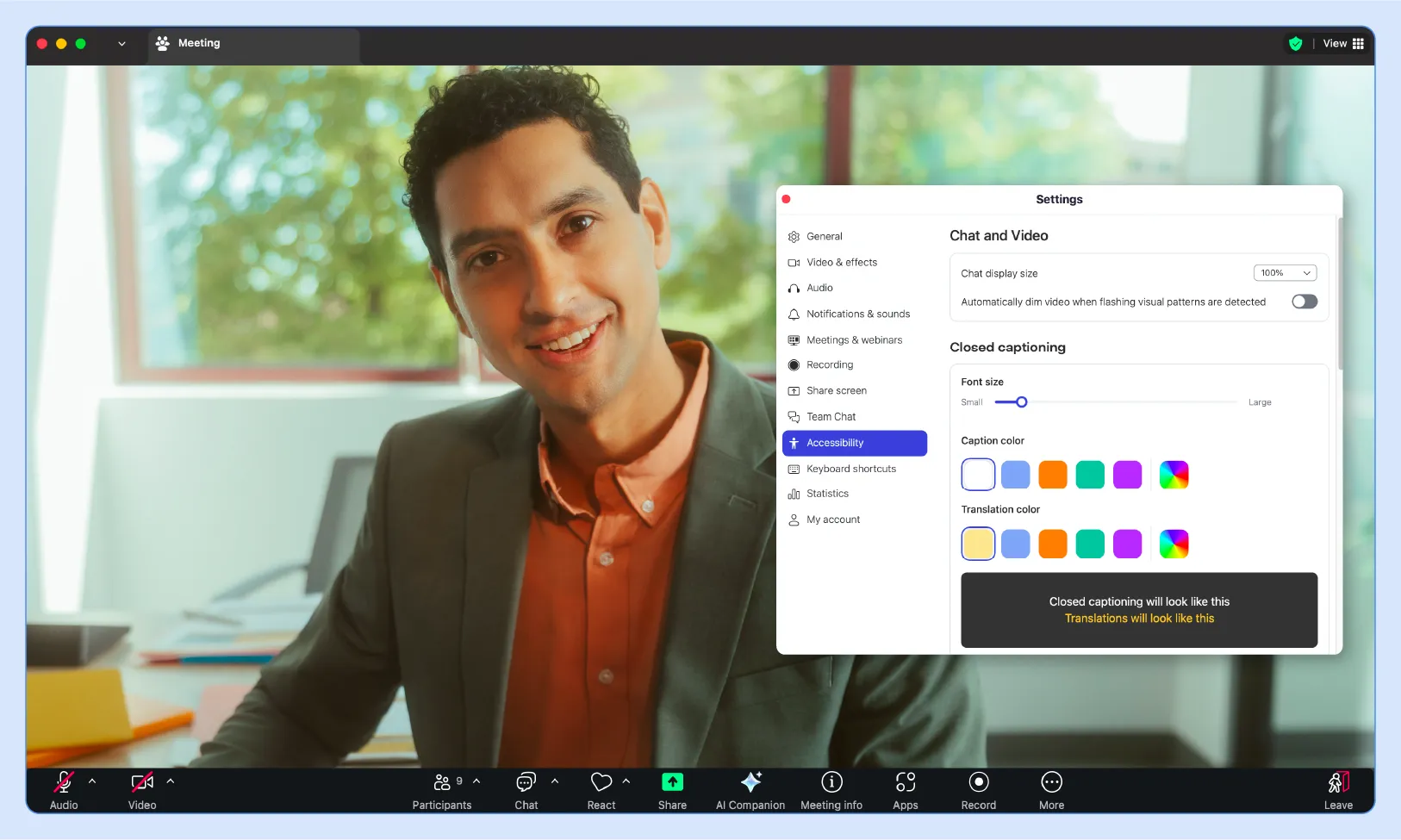The image size is (1401, 840).
Task: Expand the Video options chevron
Action: point(171,782)
